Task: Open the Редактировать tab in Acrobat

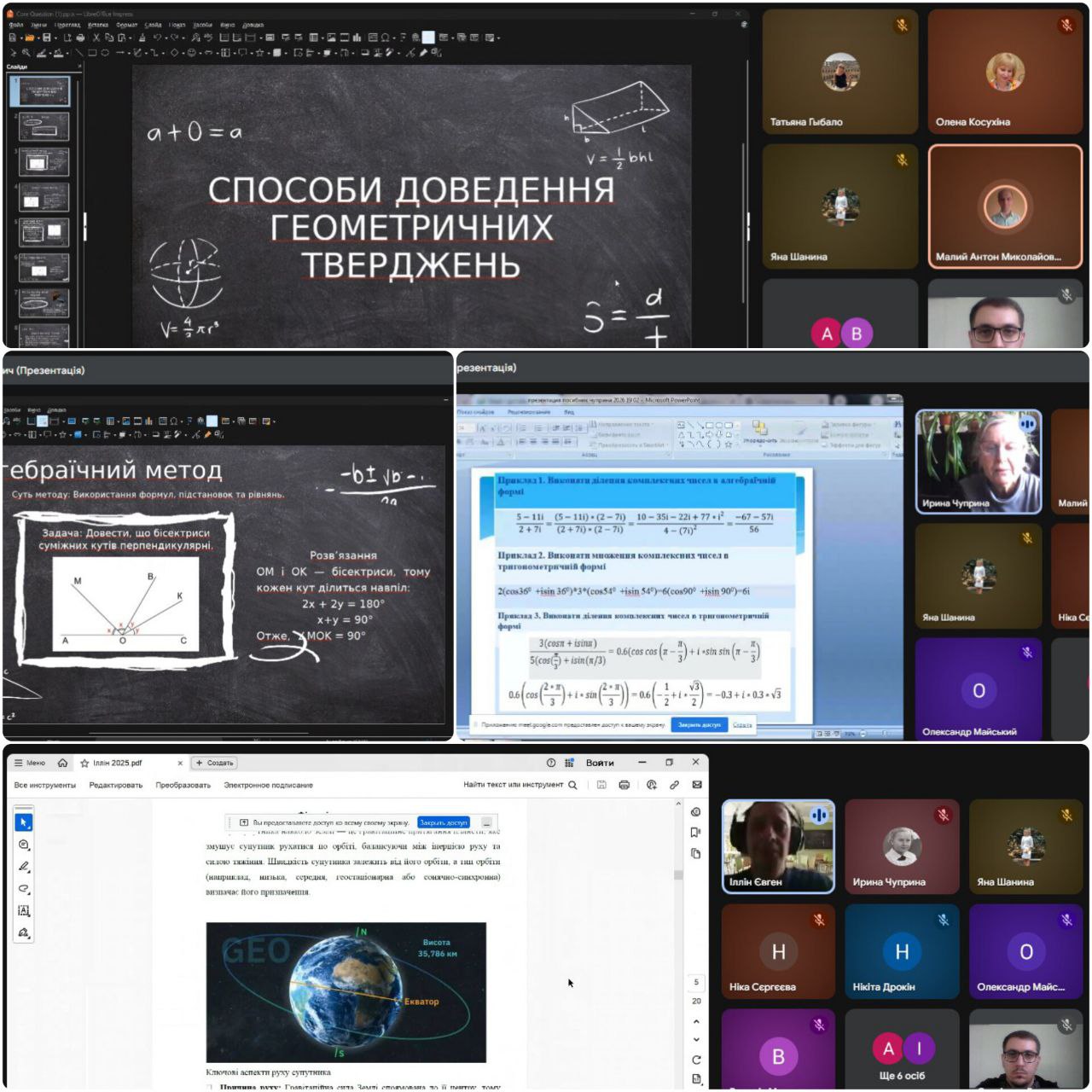Action: (x=115, y=785)
